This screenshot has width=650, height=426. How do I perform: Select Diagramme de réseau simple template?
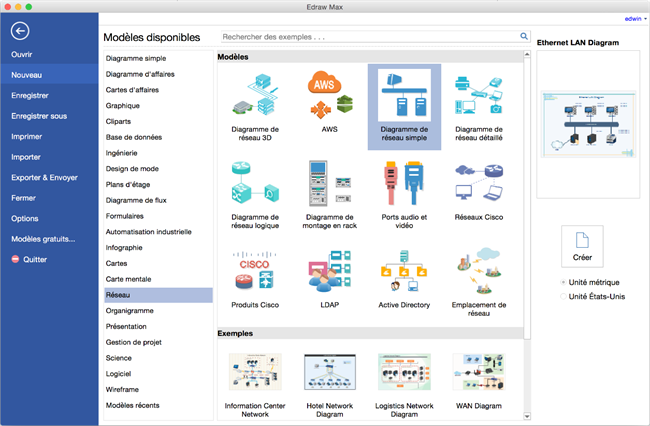coord(404,107)
